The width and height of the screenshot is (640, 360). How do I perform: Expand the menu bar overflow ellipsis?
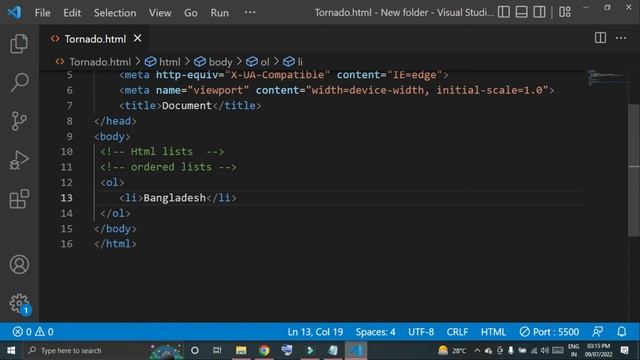[x=250, y=13]
